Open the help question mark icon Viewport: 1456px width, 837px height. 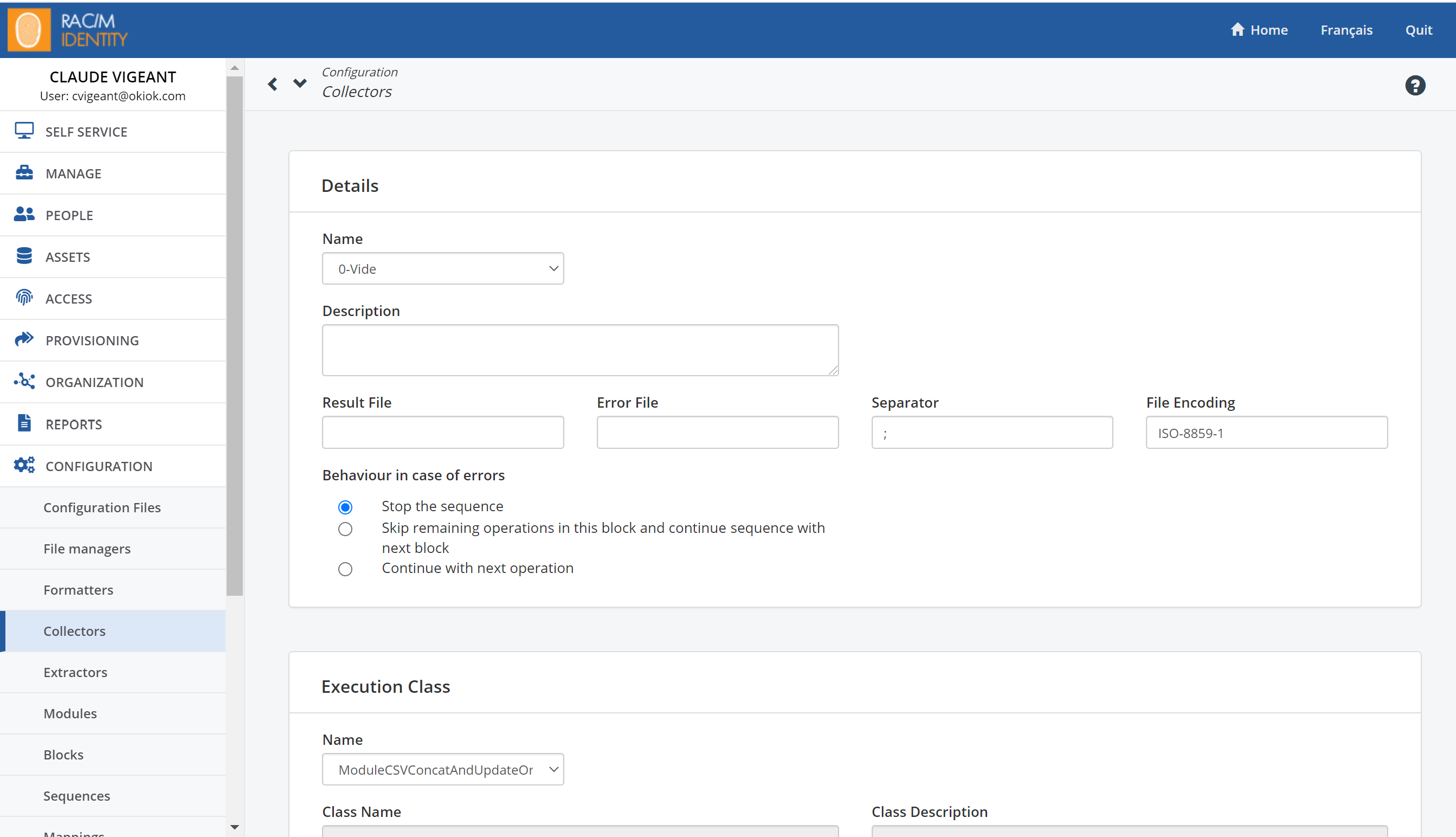tap(1415, 86)
